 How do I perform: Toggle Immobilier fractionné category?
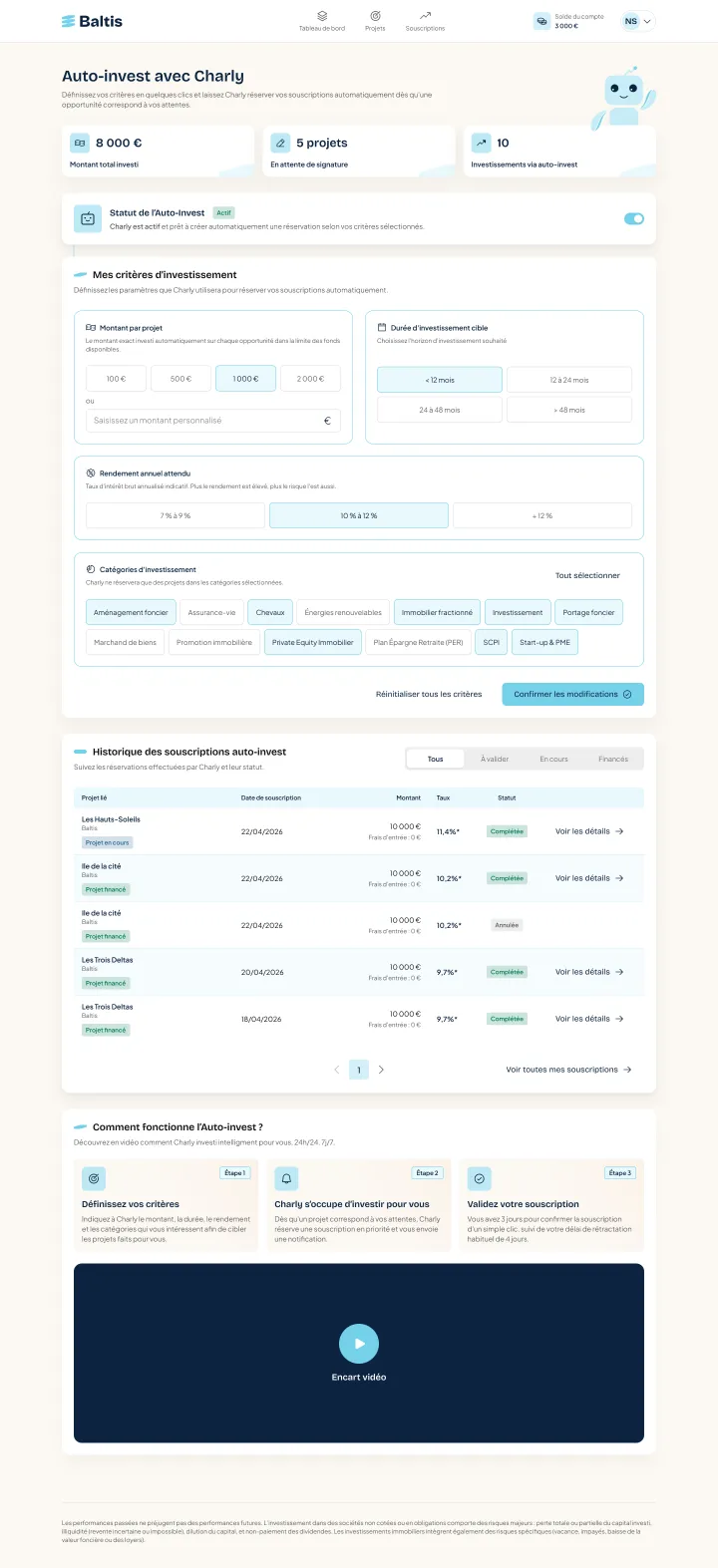437,613
